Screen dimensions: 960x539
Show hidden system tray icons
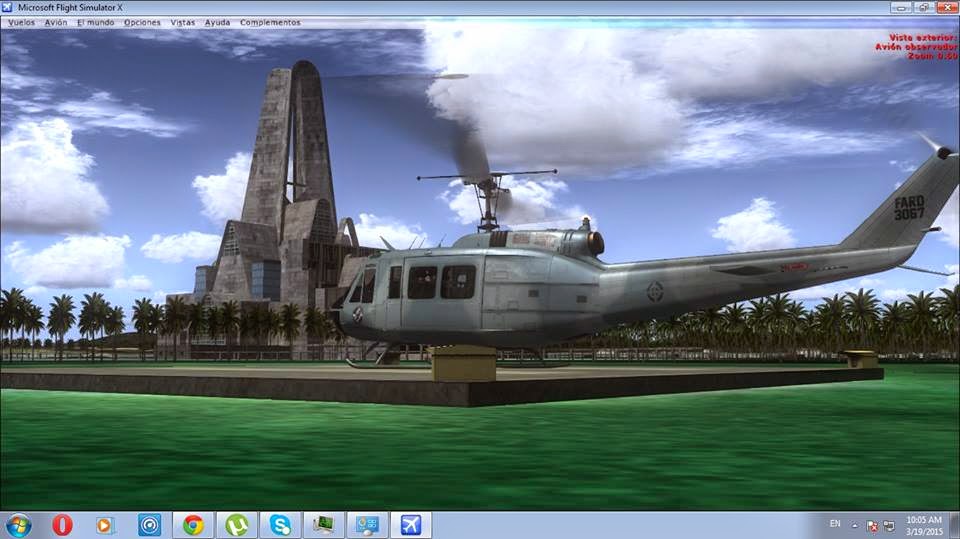855,526
